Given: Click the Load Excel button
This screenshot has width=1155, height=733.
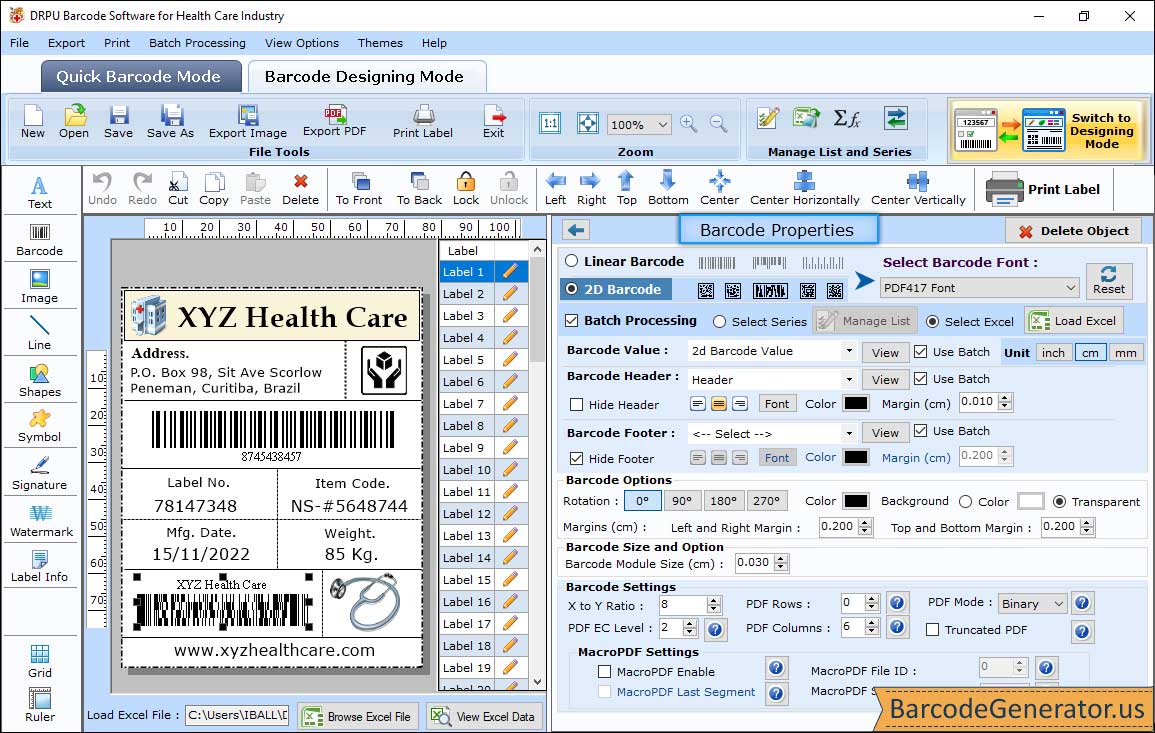Looking at the screenshot, I should pyautogui.click(x=1073, y=321).
